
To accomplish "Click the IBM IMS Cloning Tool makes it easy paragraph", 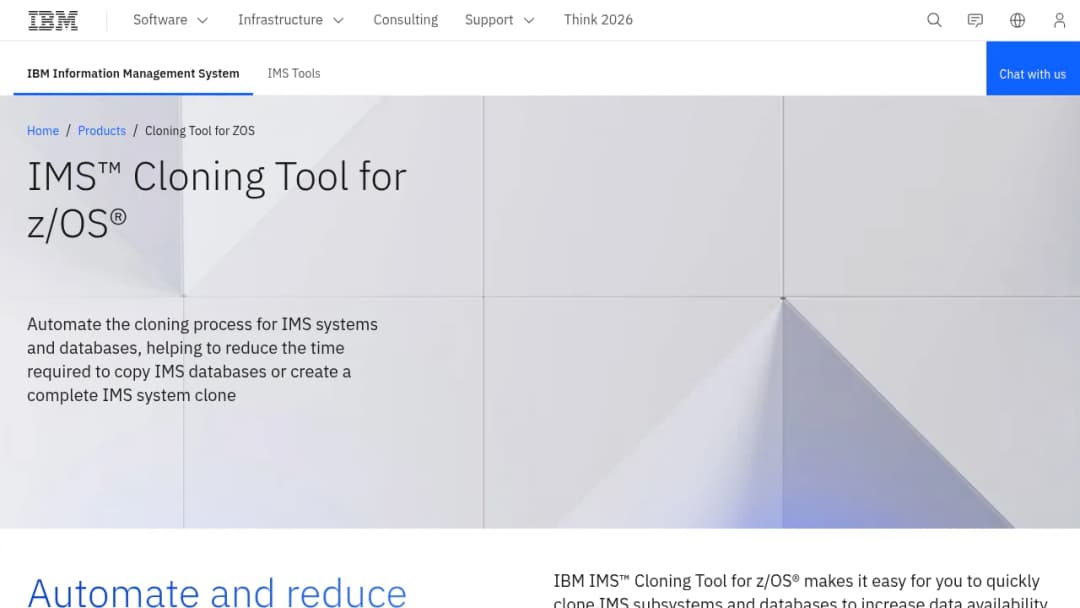I will pos(800,591).
